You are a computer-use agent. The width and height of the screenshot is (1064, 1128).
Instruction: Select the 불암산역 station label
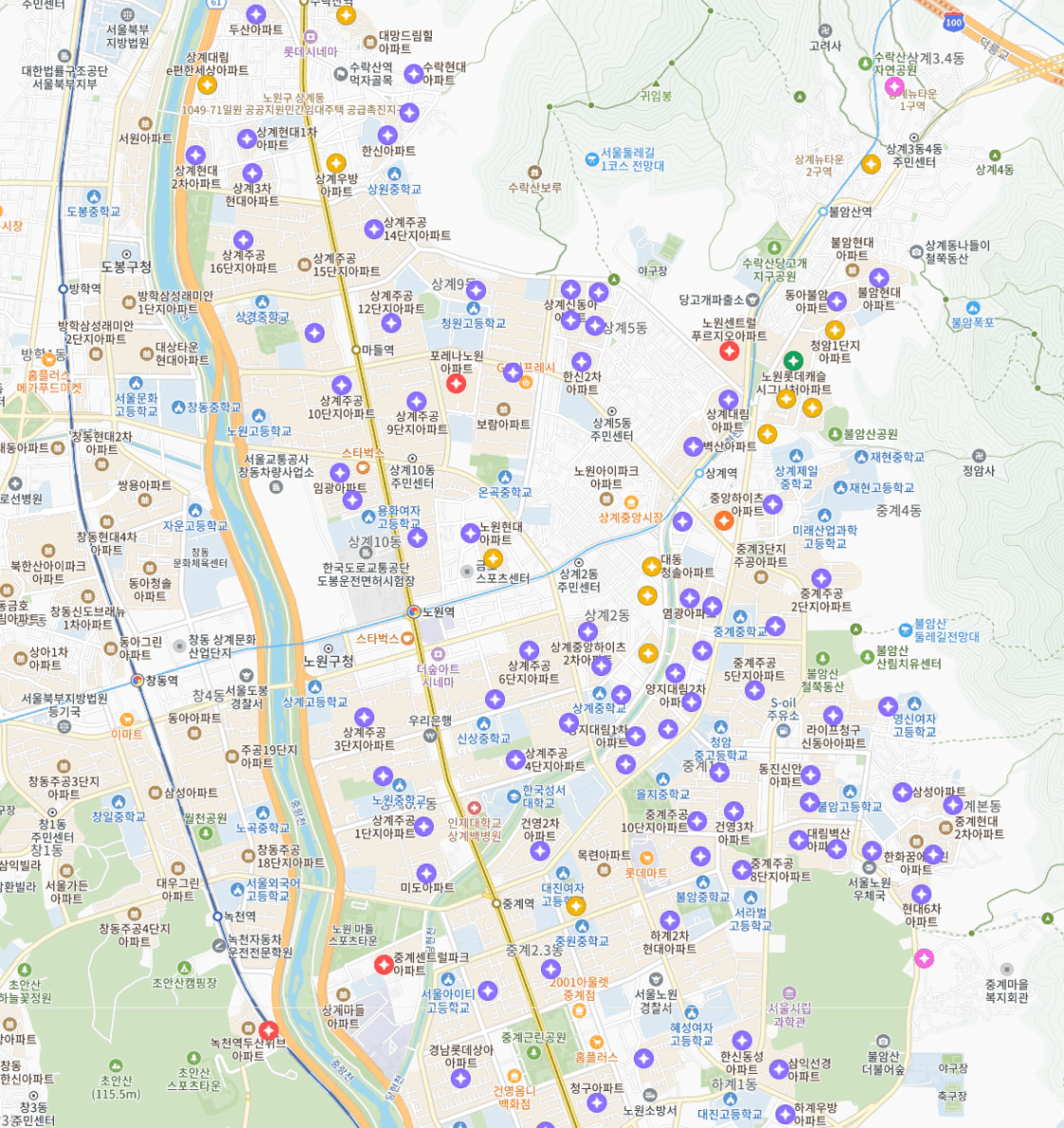point(850,212)
